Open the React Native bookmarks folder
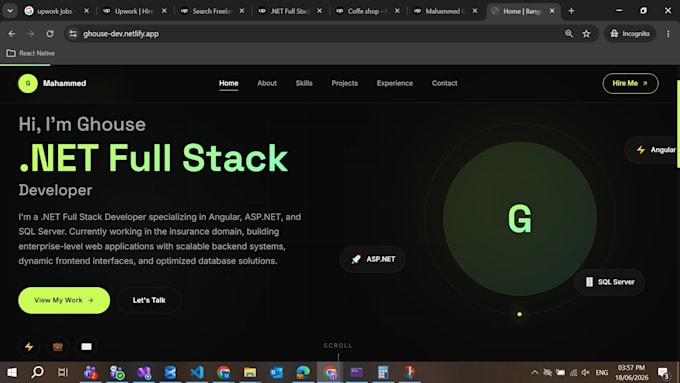Screen dimensions: 680x383 tap(30, 53)
